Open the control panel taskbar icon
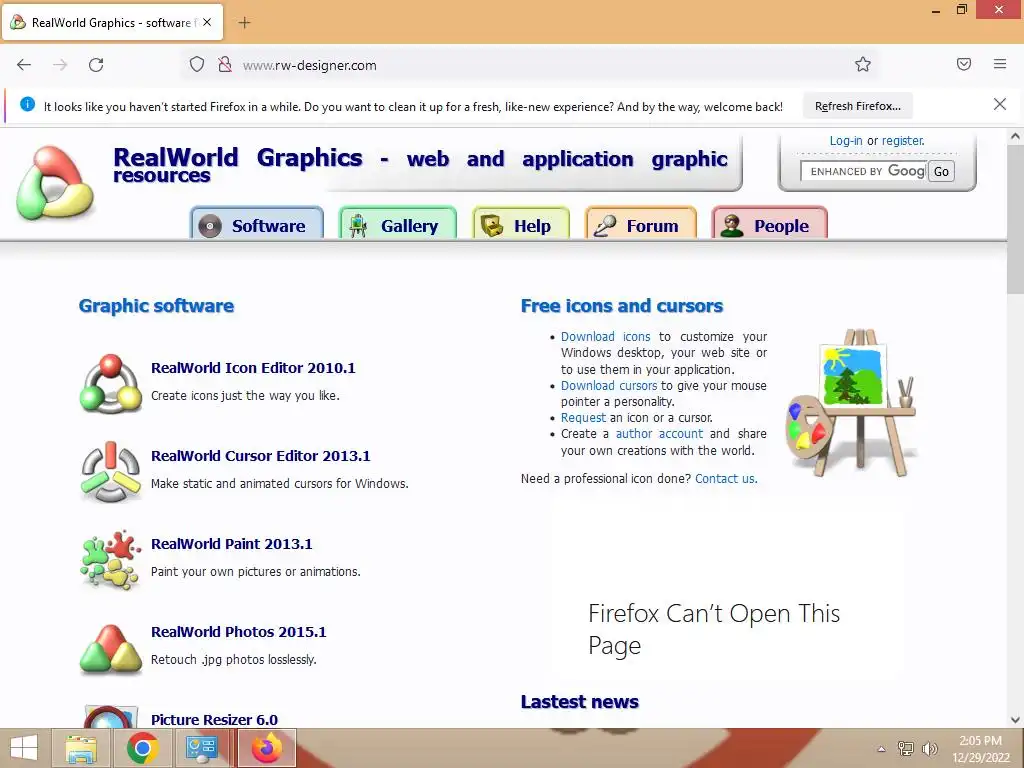The image size is (1024, 768). (202, 748)
